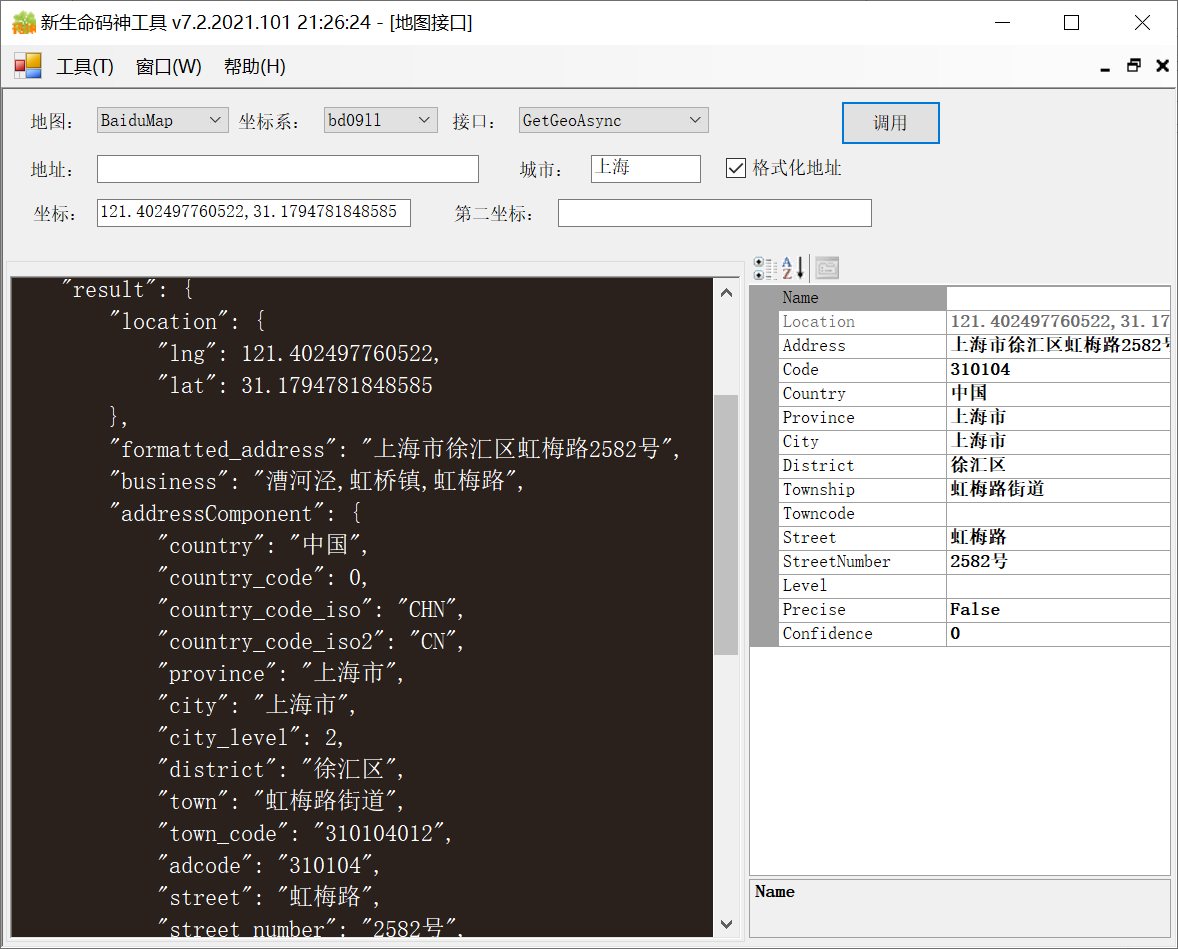Switch property grid to categorized view
This screenshot has height=949, width=1178.
click(x=765, y=267)
